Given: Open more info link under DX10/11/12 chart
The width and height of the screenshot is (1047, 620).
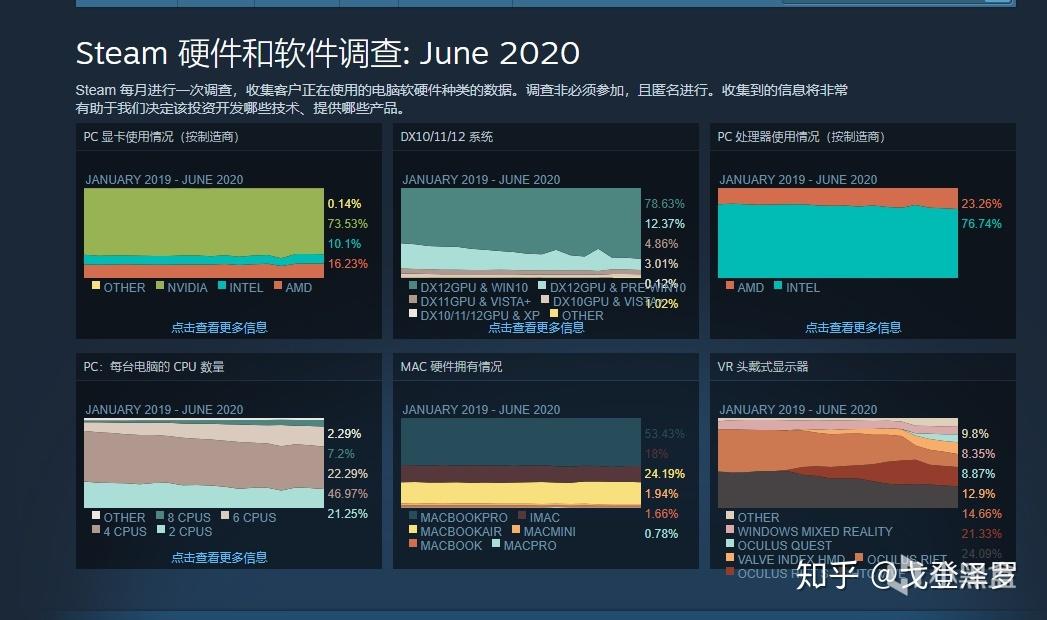Looking at the screenshot, I should click(536, 327).
